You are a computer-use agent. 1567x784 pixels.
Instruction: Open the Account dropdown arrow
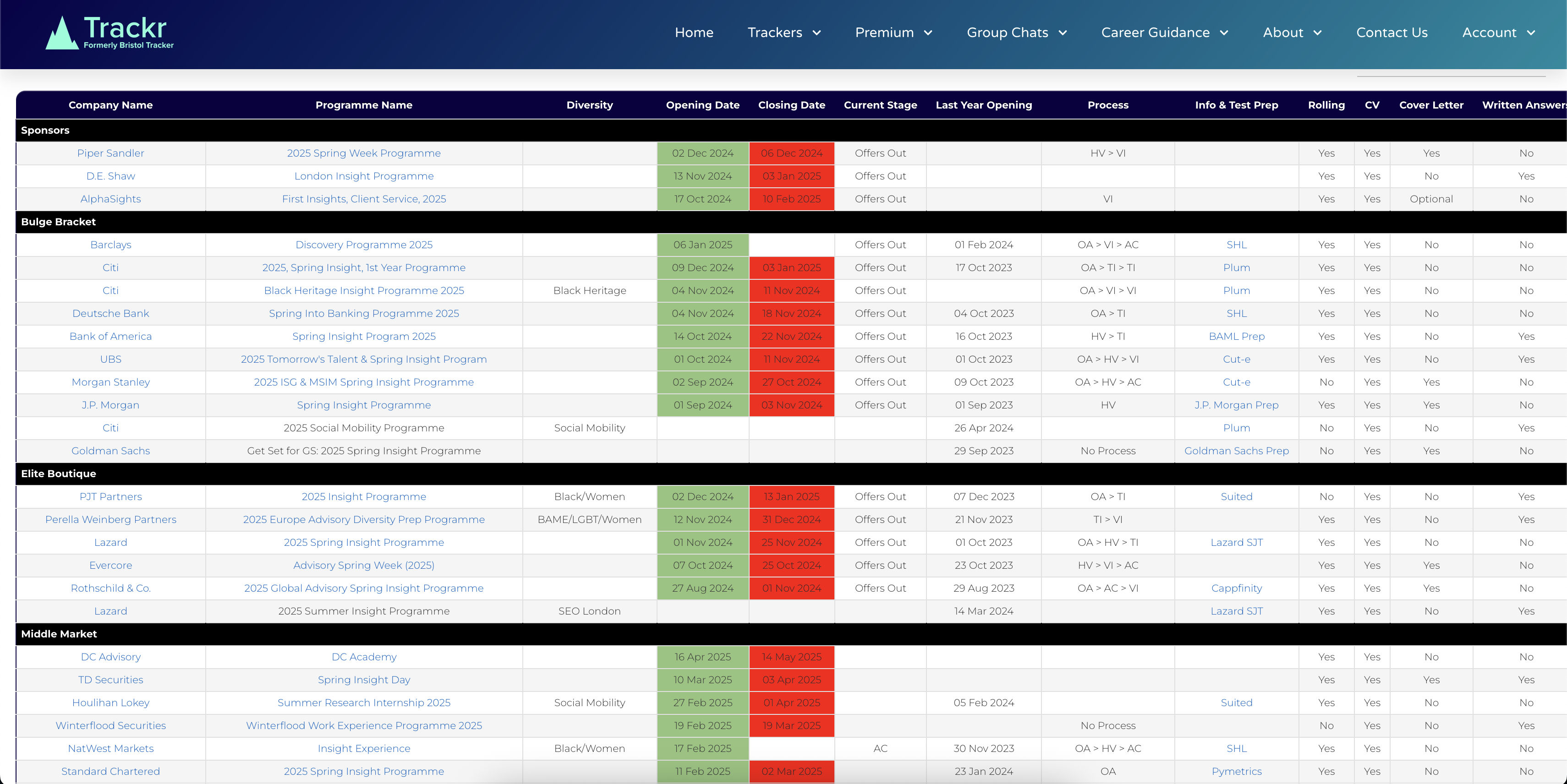(1531, 33)
